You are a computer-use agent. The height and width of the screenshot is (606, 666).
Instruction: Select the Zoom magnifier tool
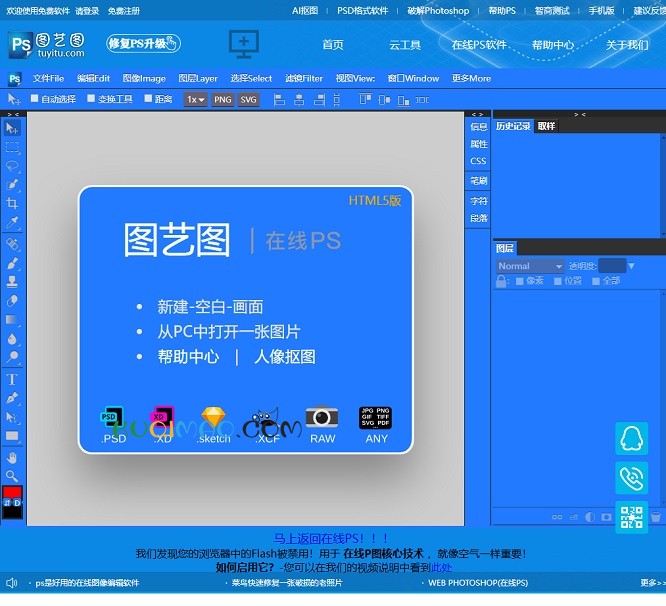click(x=12, y=476)
